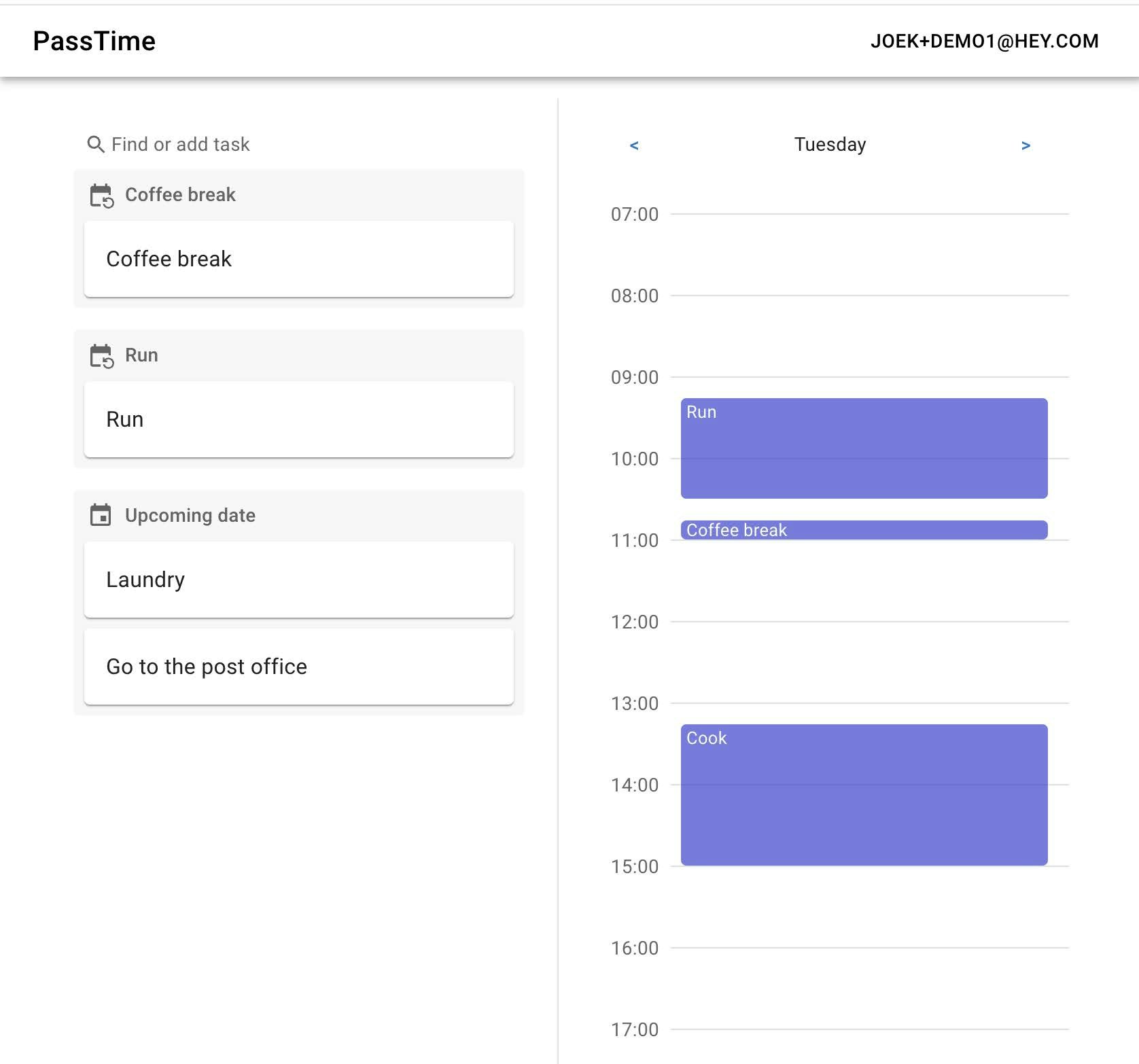Click the Run event in the calendar
The height and width of the screenshot is (1064, 1139).
(864, 448)
